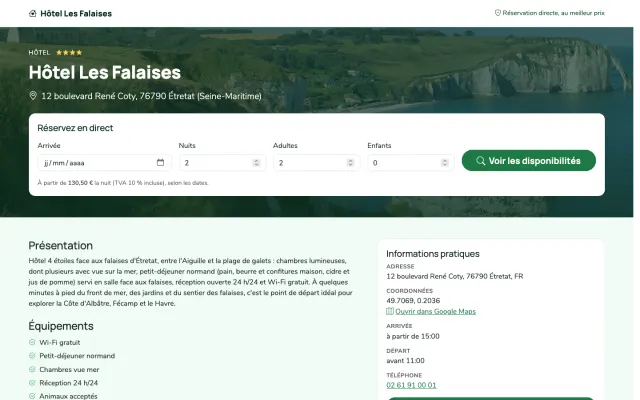Click the arrival time à partir de 15:00

pyautogui.click(x=413, y=336)
